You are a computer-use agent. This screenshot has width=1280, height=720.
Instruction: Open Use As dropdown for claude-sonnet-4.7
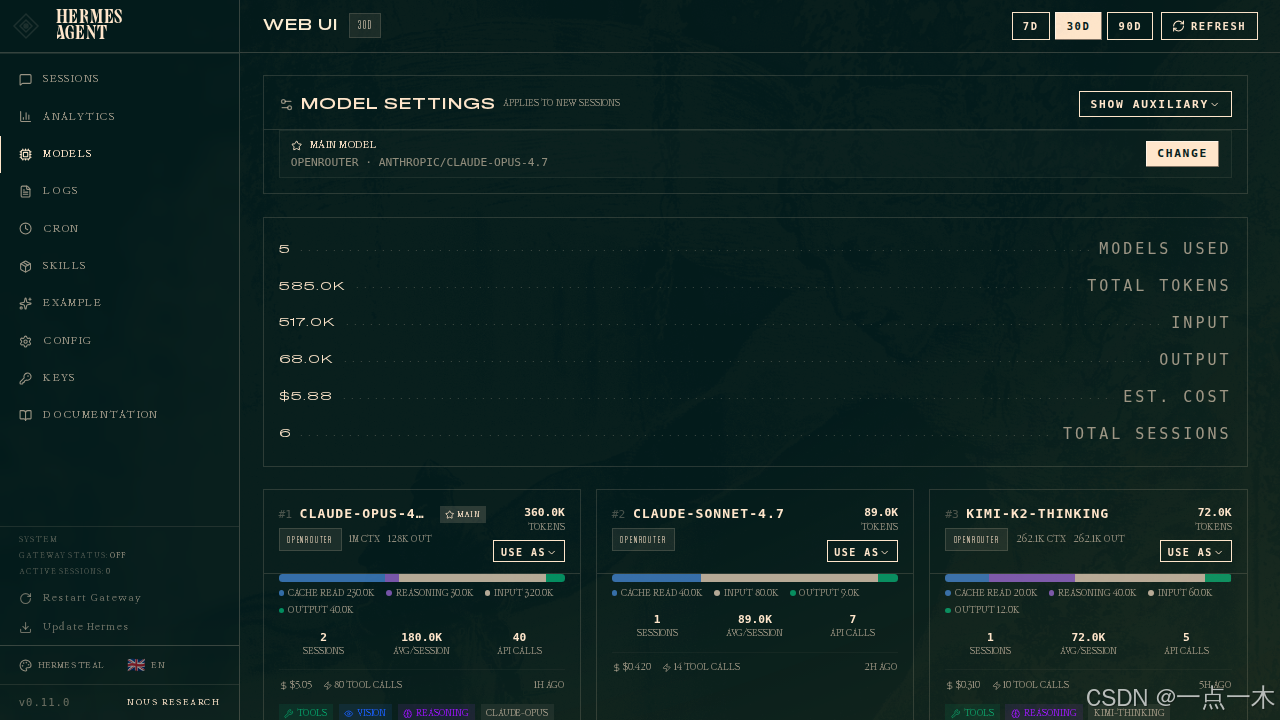[862, 552]
